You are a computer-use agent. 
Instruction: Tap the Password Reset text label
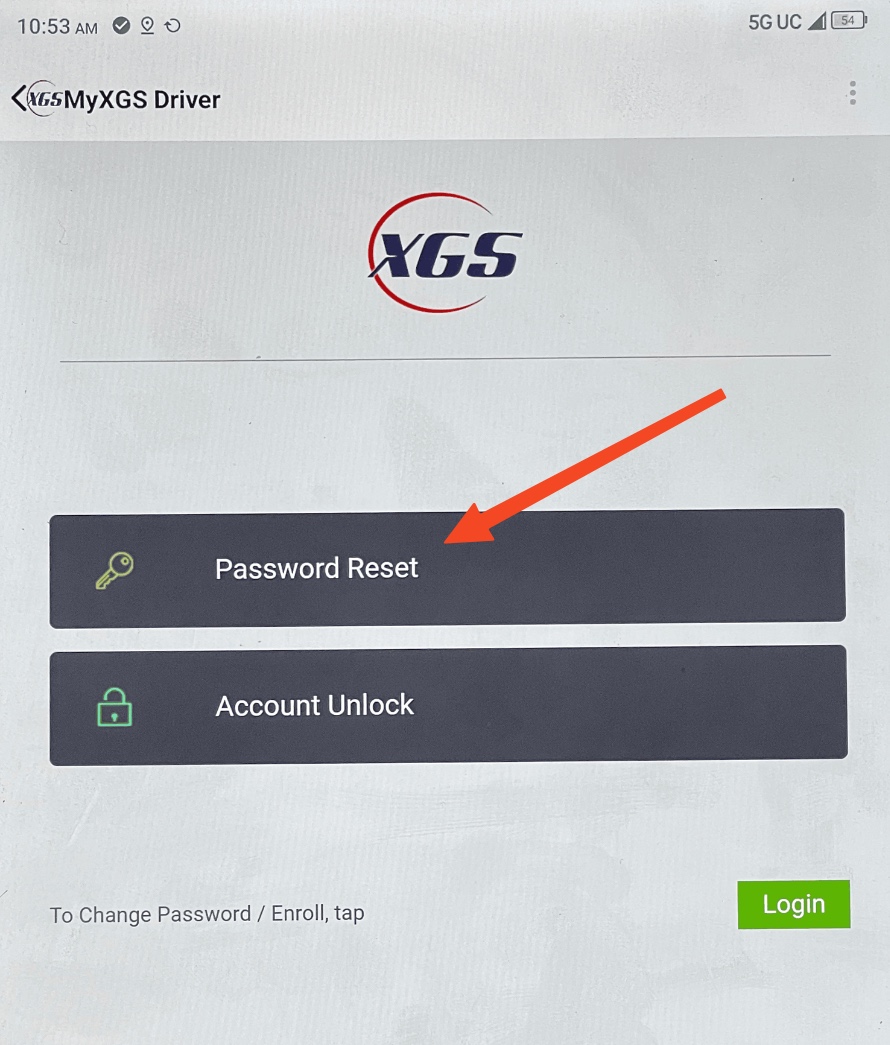click(x=317, y=568)
